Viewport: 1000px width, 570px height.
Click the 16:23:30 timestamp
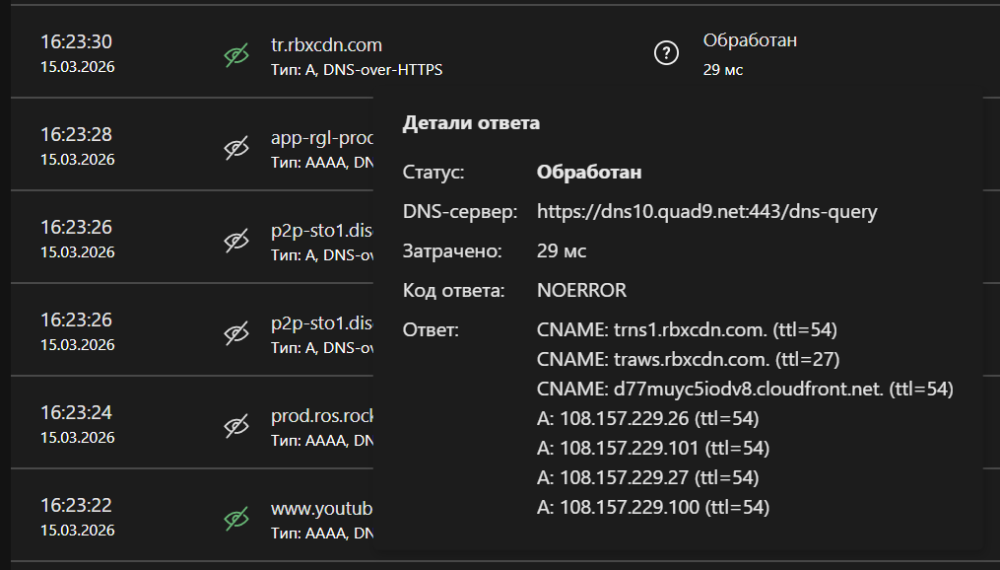pyautogui.click(x=76, y=43)
